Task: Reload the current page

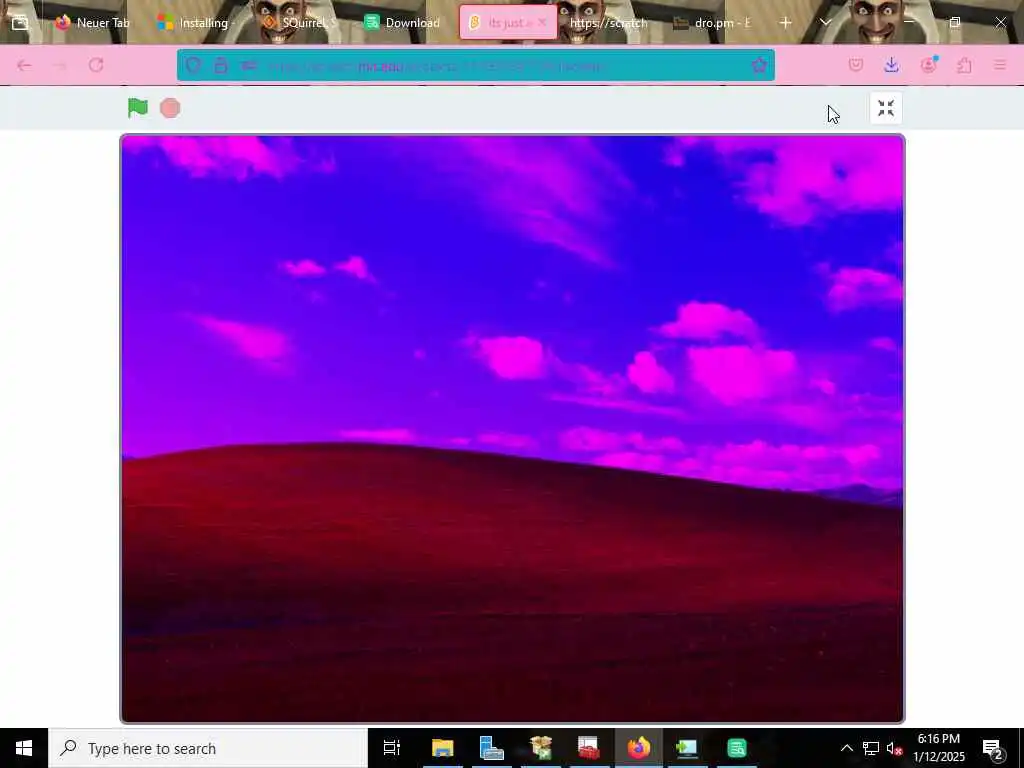Action: click(96, 65)
